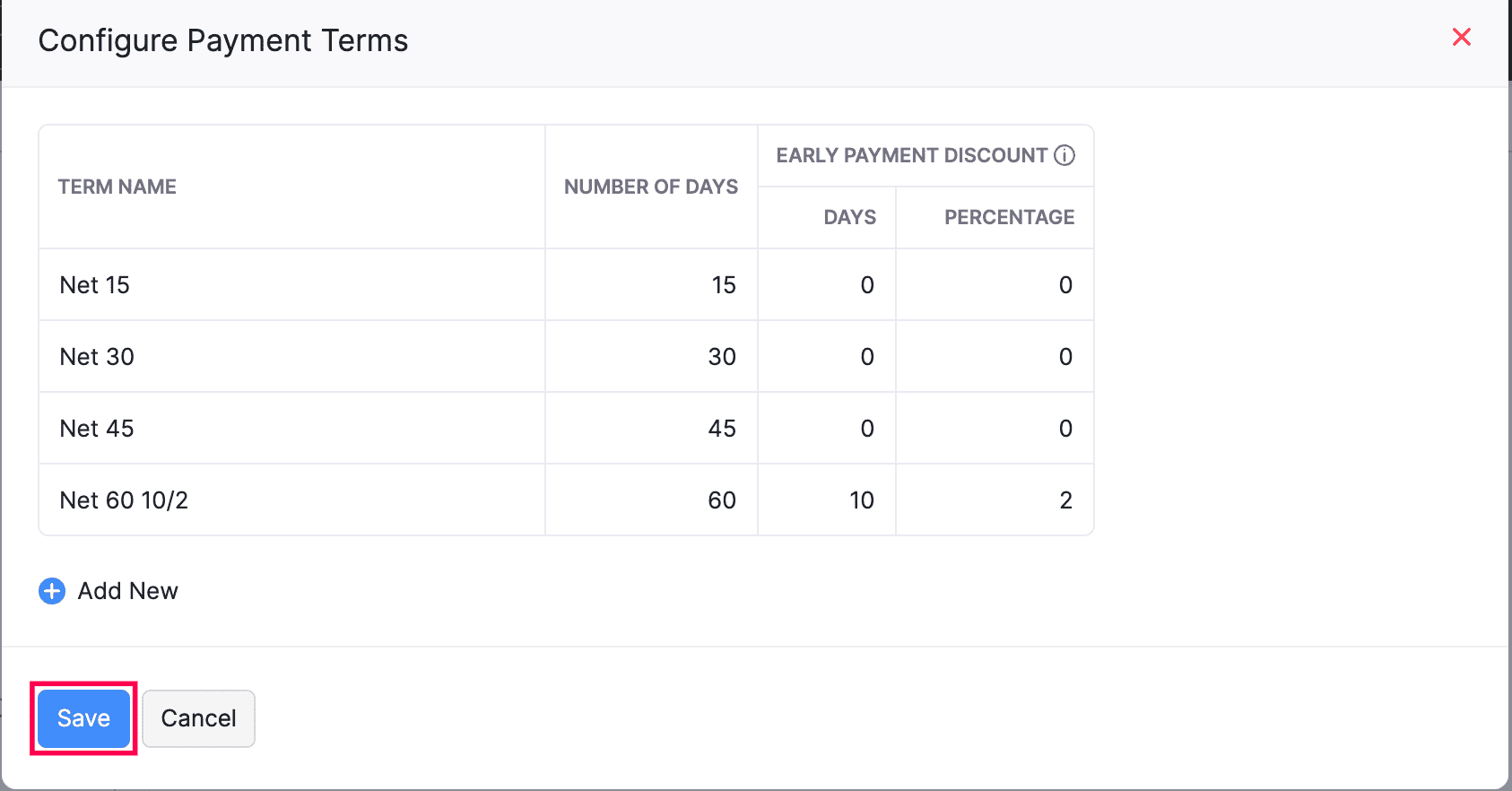Edit the Net 15 term name

pyautogui.click(x=291, y=285)
